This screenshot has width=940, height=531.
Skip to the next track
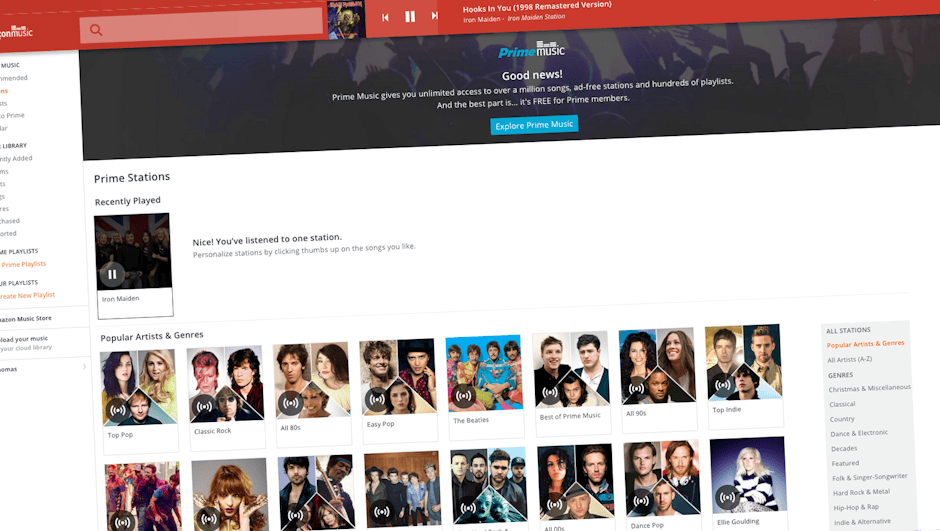tap(434, 16)
